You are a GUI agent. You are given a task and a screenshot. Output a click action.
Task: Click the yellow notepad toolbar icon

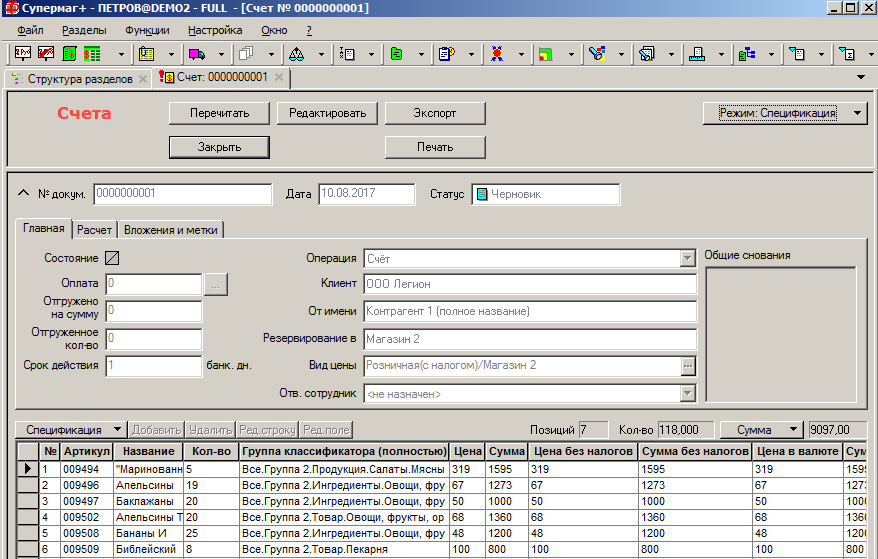(147, 54)
